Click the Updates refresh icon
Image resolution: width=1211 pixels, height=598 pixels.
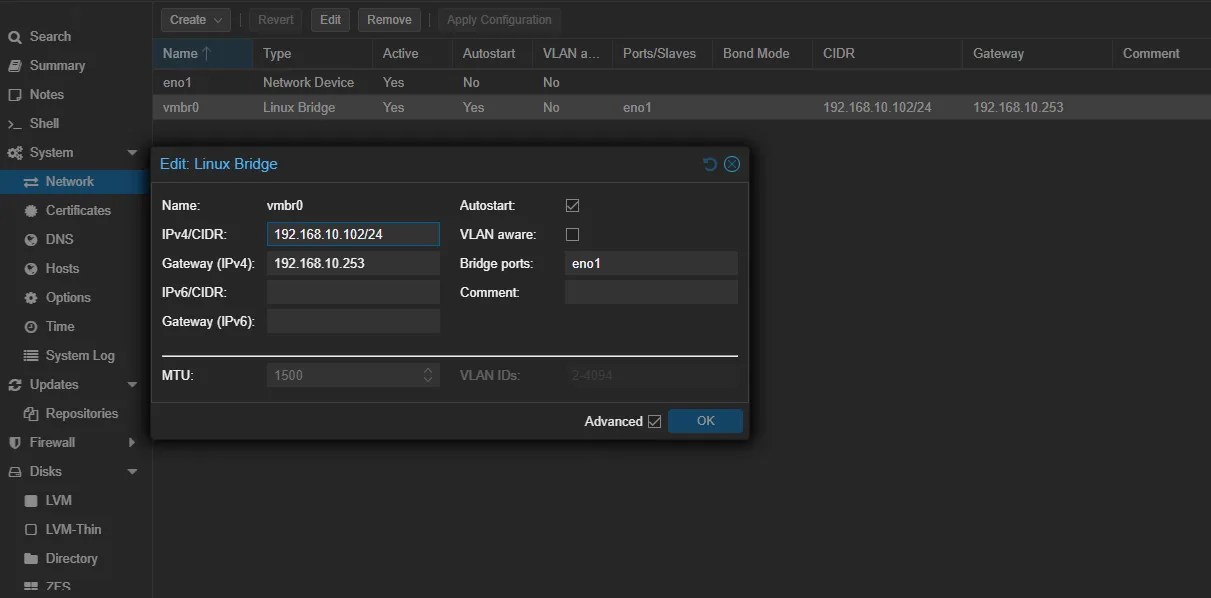(x=15, y=385)
